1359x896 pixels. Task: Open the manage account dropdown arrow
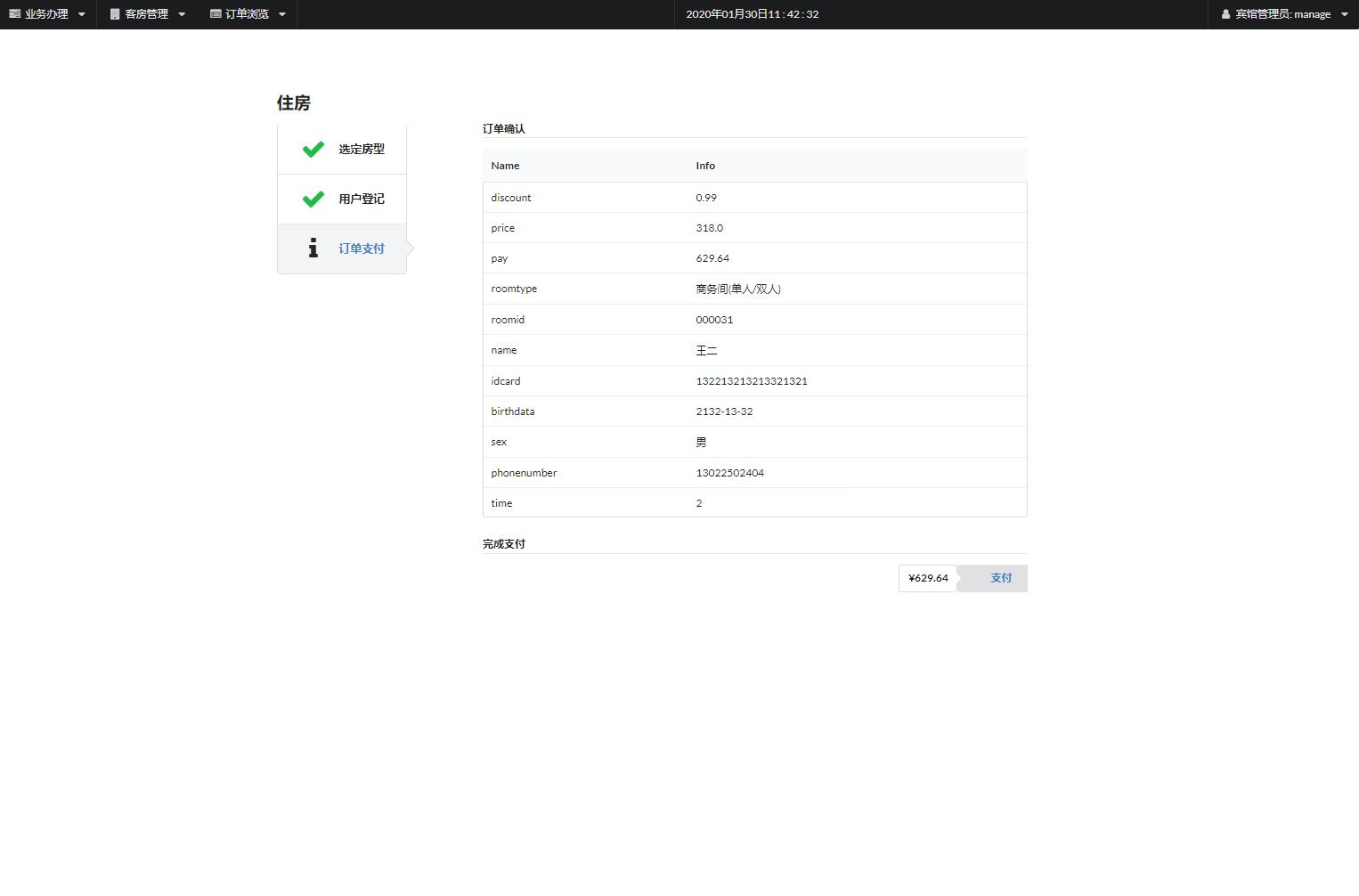[1347, 13]
